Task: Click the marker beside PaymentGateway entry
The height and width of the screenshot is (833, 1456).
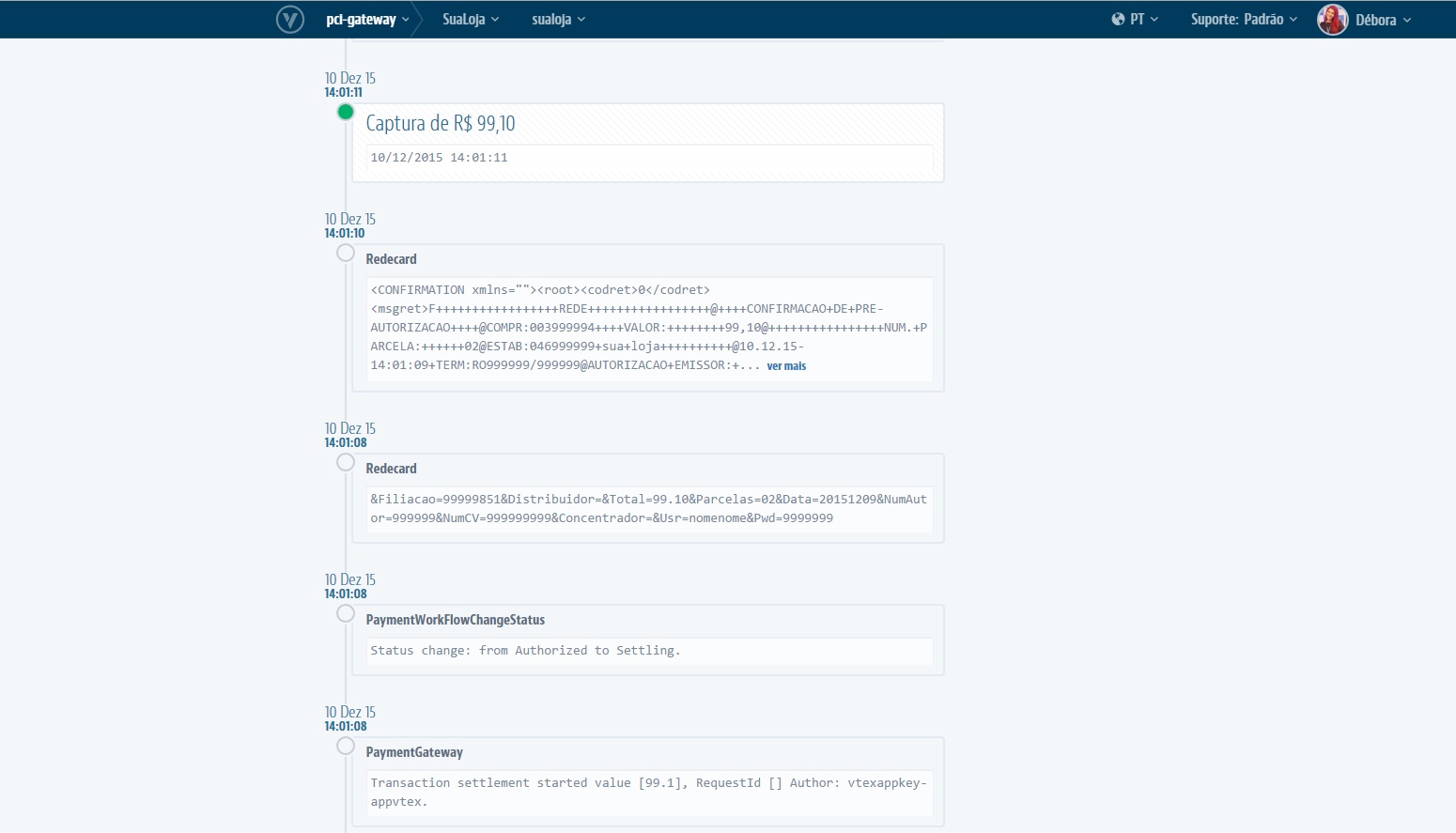Action: coord(345,746)
